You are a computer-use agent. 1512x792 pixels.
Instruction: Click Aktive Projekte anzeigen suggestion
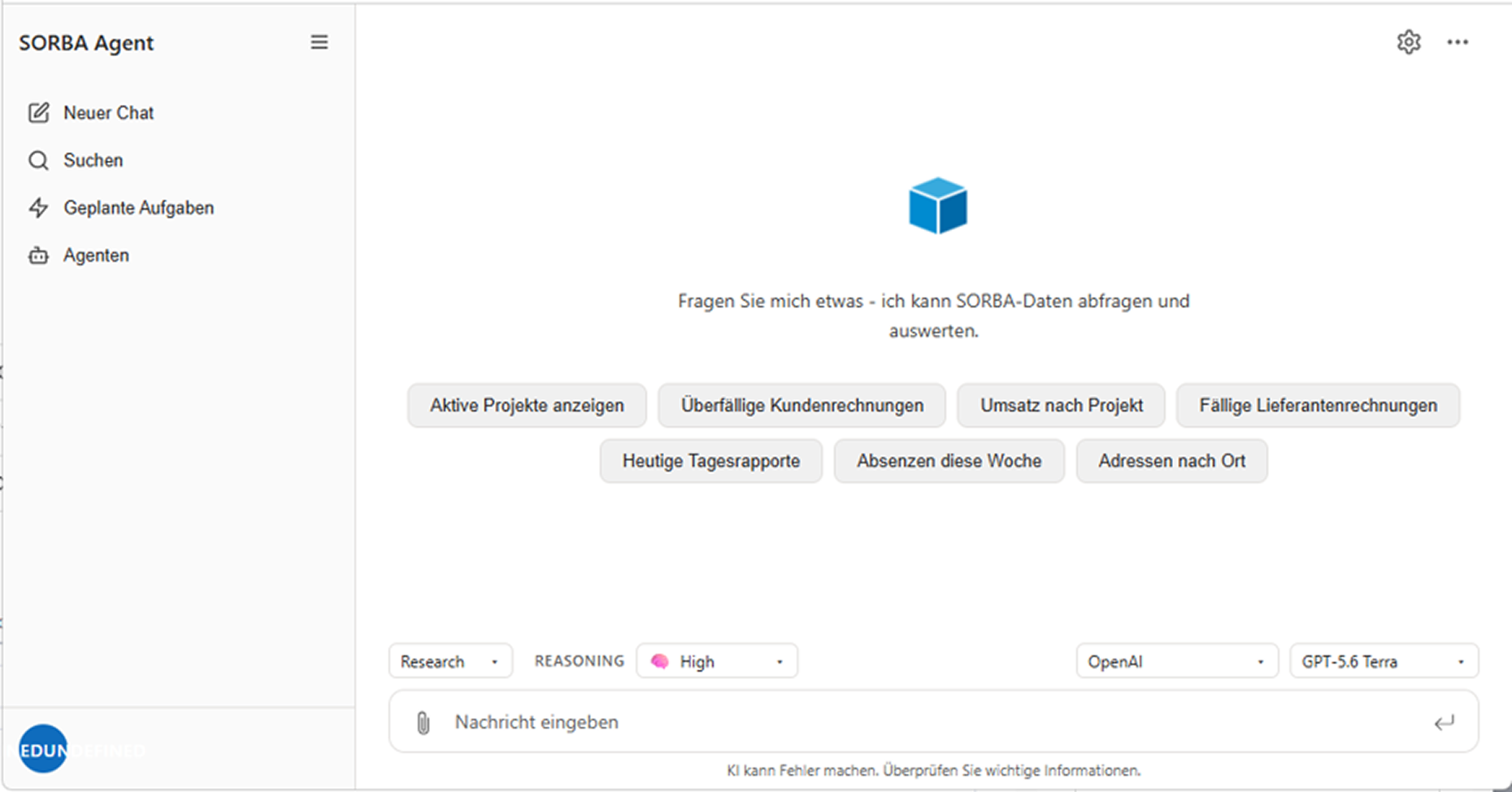point(527,405)
